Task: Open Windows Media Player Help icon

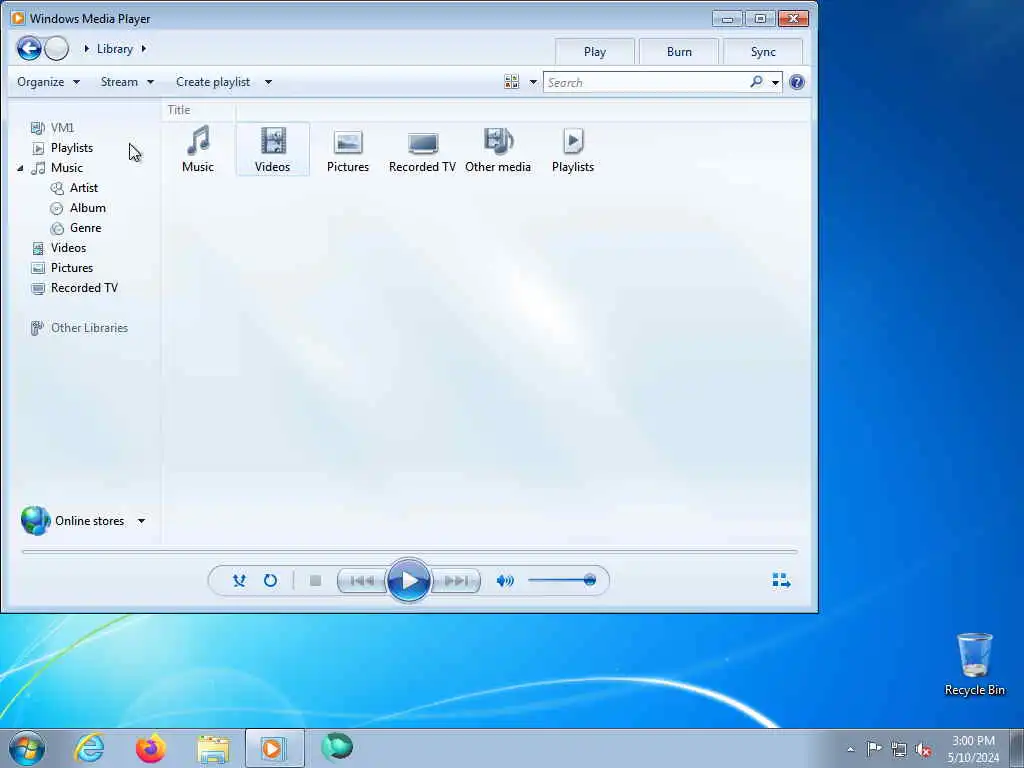Action: pos(797,82)
